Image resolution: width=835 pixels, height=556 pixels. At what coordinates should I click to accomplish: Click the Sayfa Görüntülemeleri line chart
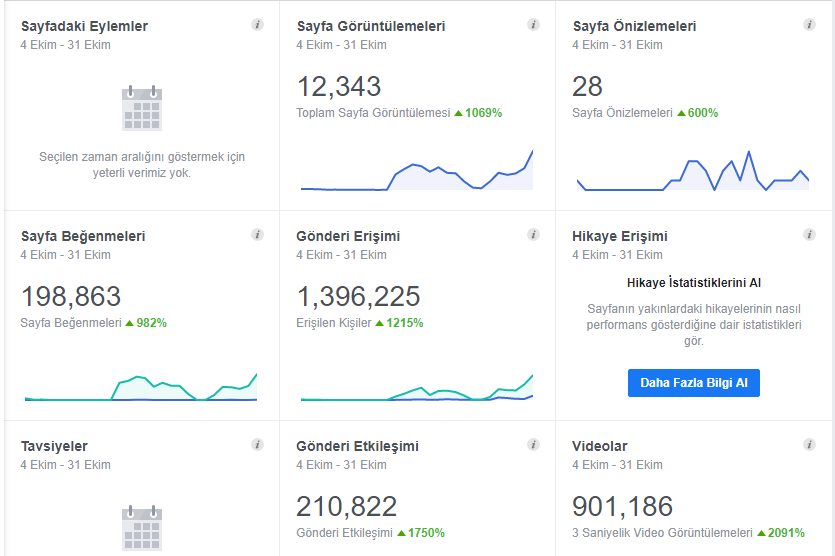pos(417,170)
